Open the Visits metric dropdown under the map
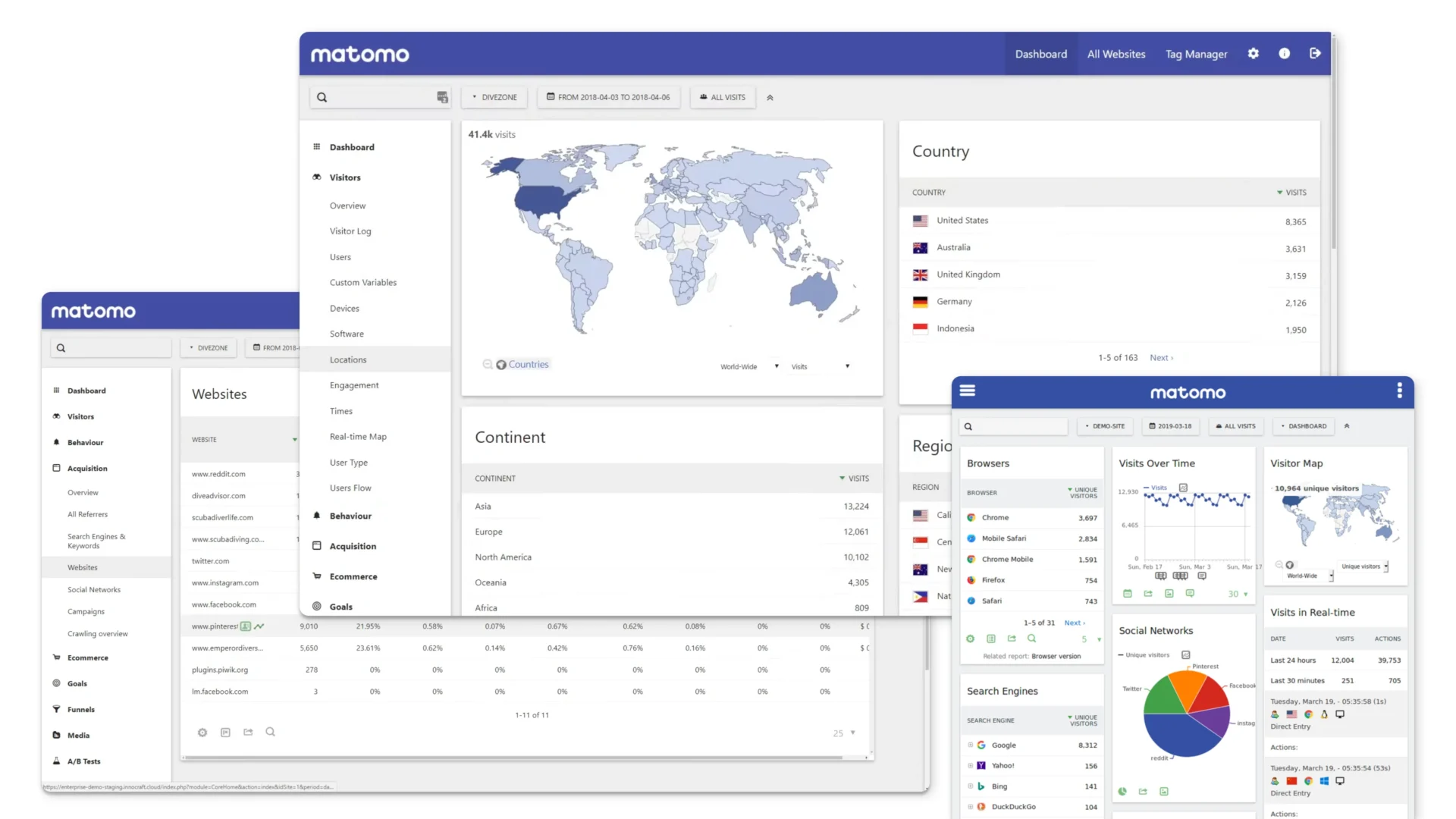1456x819 pixels. pos(820,367)
